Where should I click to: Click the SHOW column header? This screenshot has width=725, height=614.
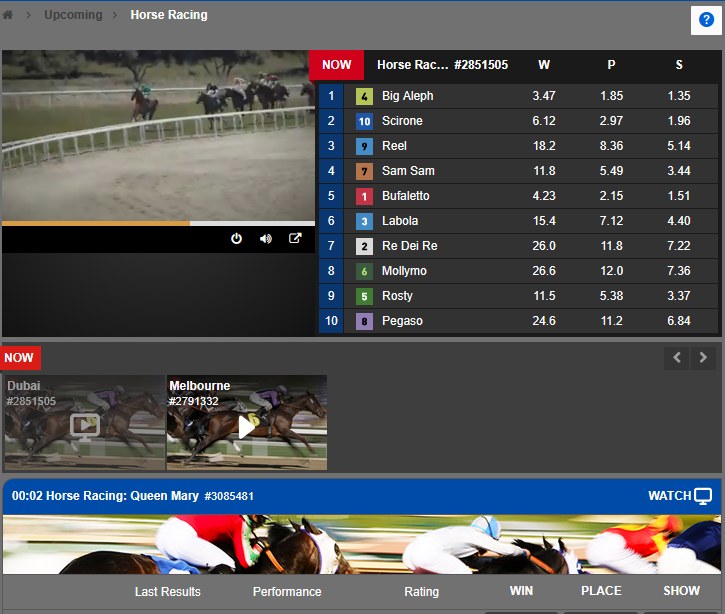pos(682,591)
